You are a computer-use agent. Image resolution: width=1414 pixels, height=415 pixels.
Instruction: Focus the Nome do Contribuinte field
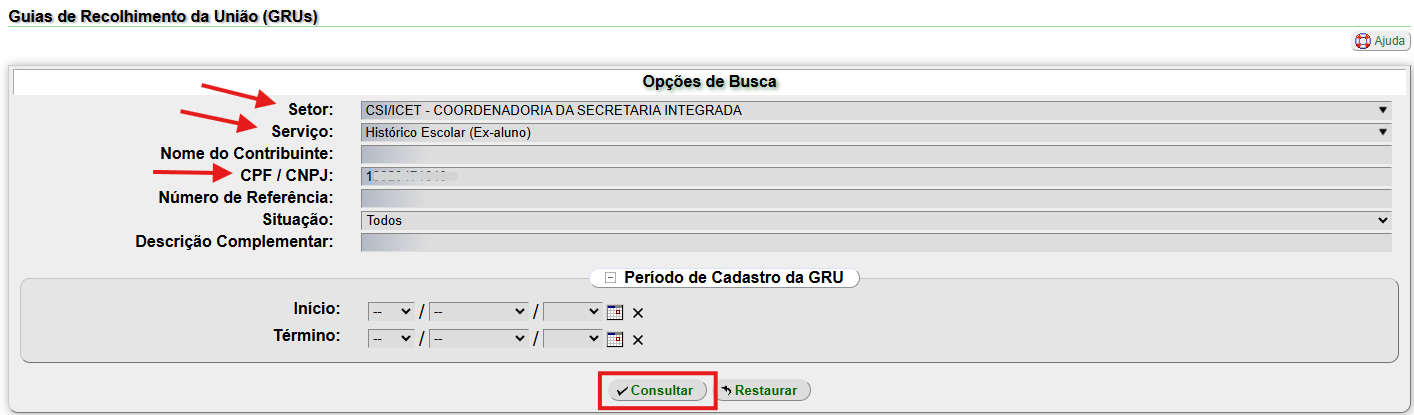tap(876, 154)
